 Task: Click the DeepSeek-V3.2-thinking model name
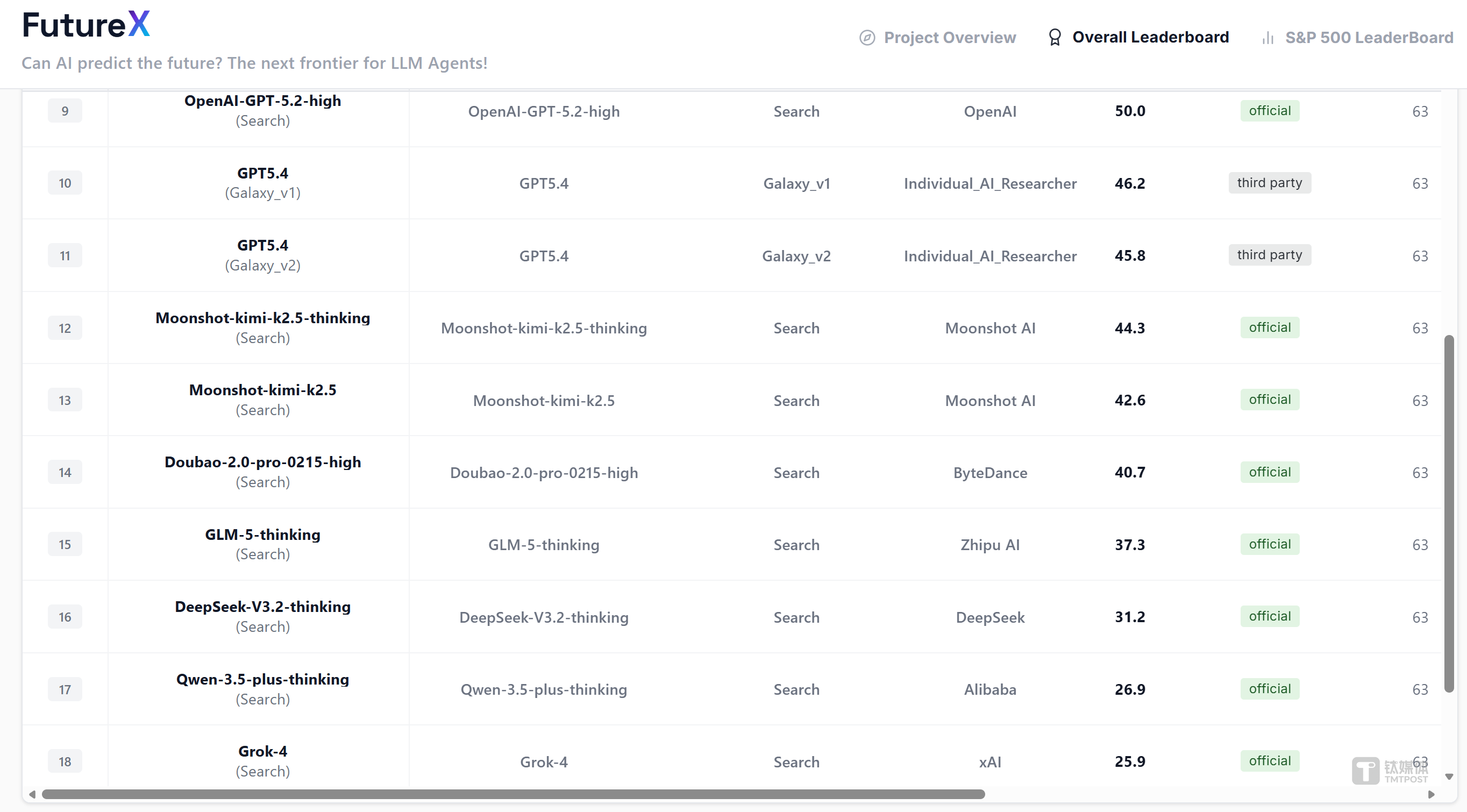click(262, 607)
